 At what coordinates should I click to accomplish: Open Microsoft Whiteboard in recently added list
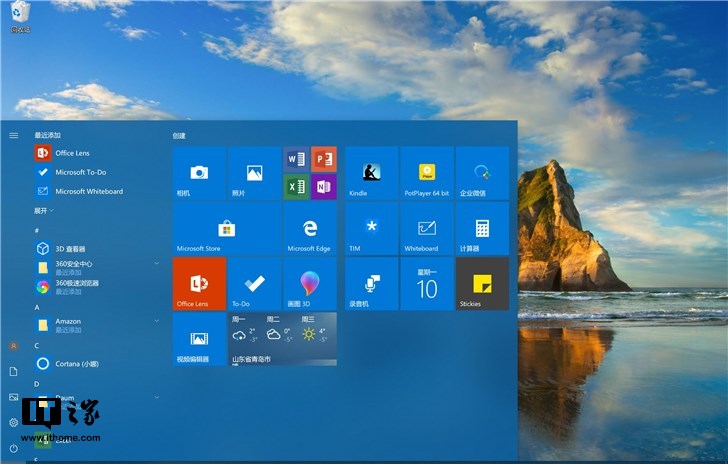click(x=95, y=191)
